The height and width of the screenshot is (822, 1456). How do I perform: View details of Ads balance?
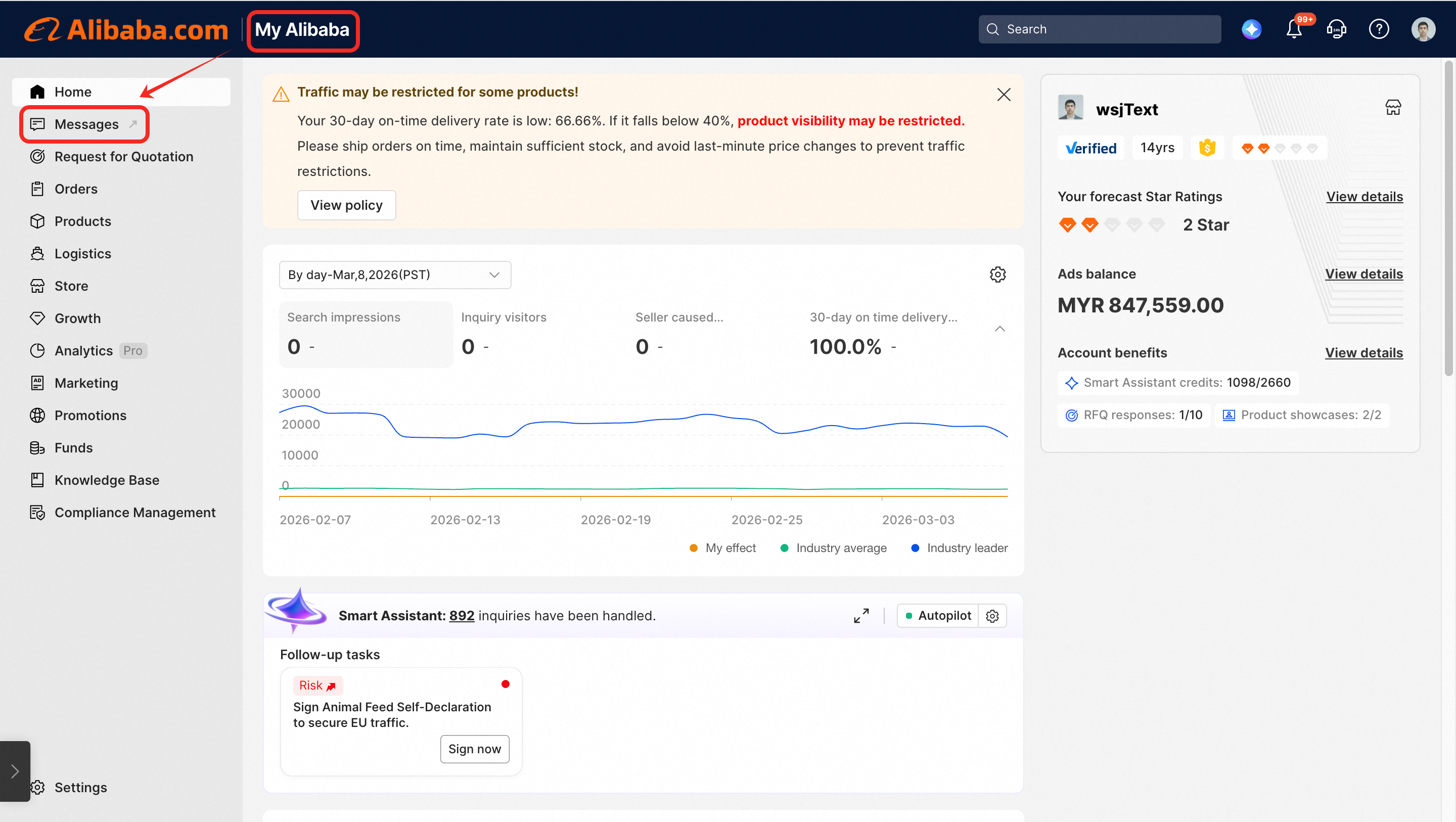pyautogui.click(x=1363, y=273)
